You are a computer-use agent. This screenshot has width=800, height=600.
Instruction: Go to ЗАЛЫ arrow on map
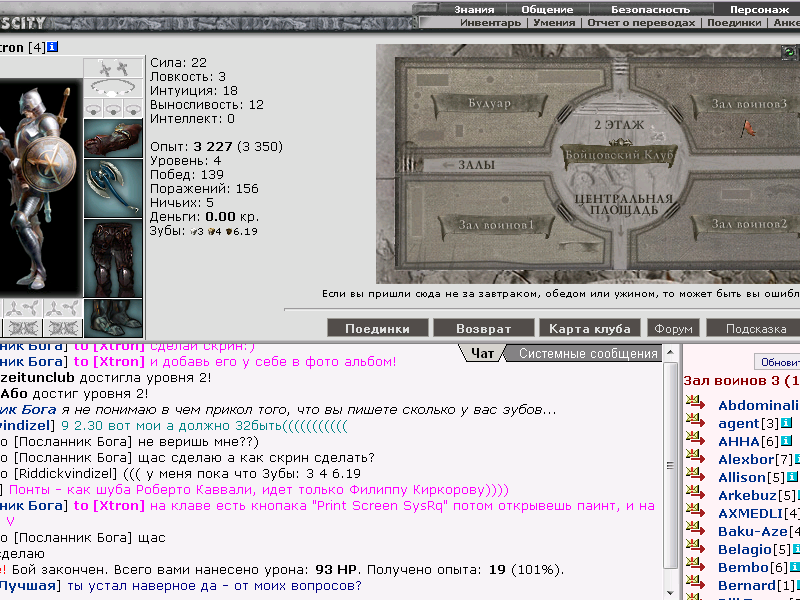468,165
